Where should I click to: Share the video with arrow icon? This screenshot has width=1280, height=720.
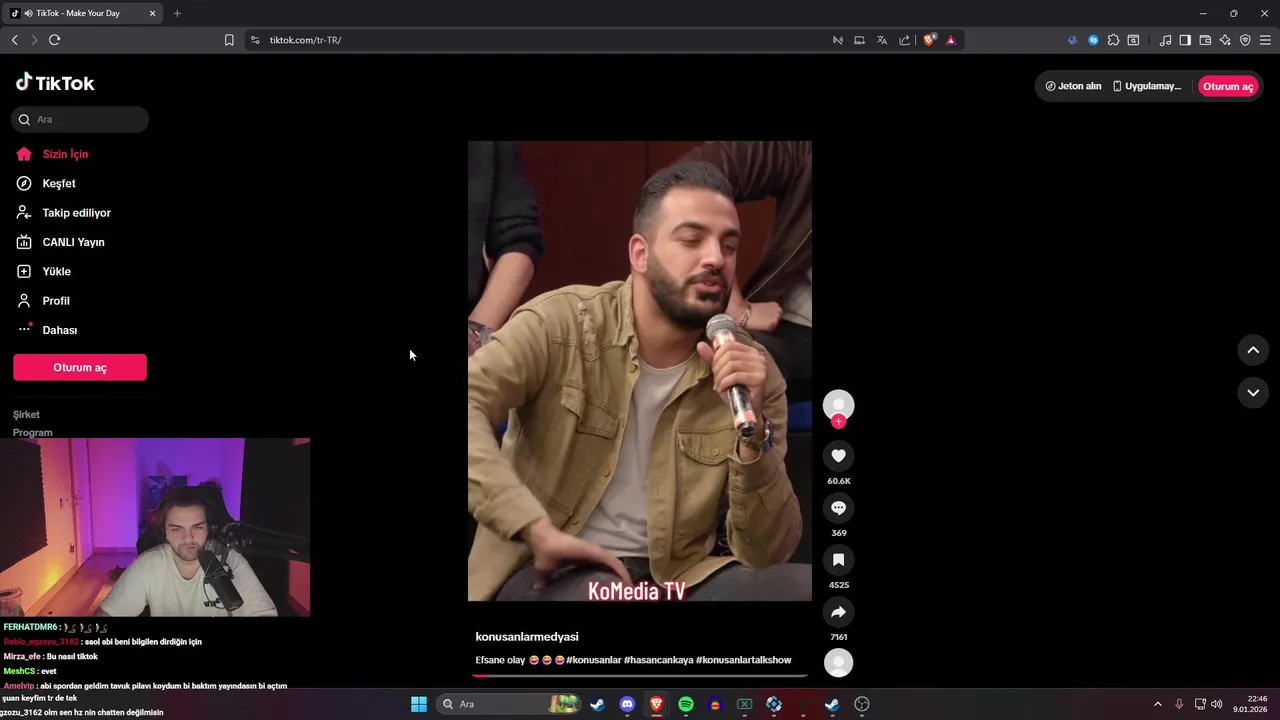838,612
